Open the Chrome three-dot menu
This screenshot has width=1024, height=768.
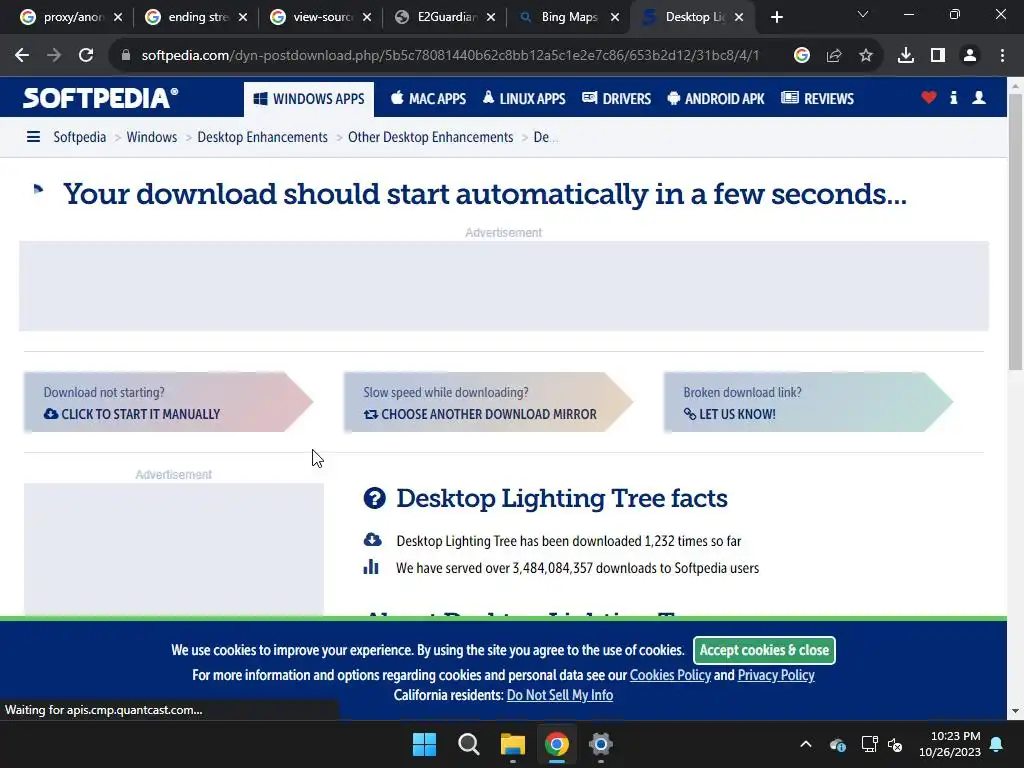tap(1002, 56)
